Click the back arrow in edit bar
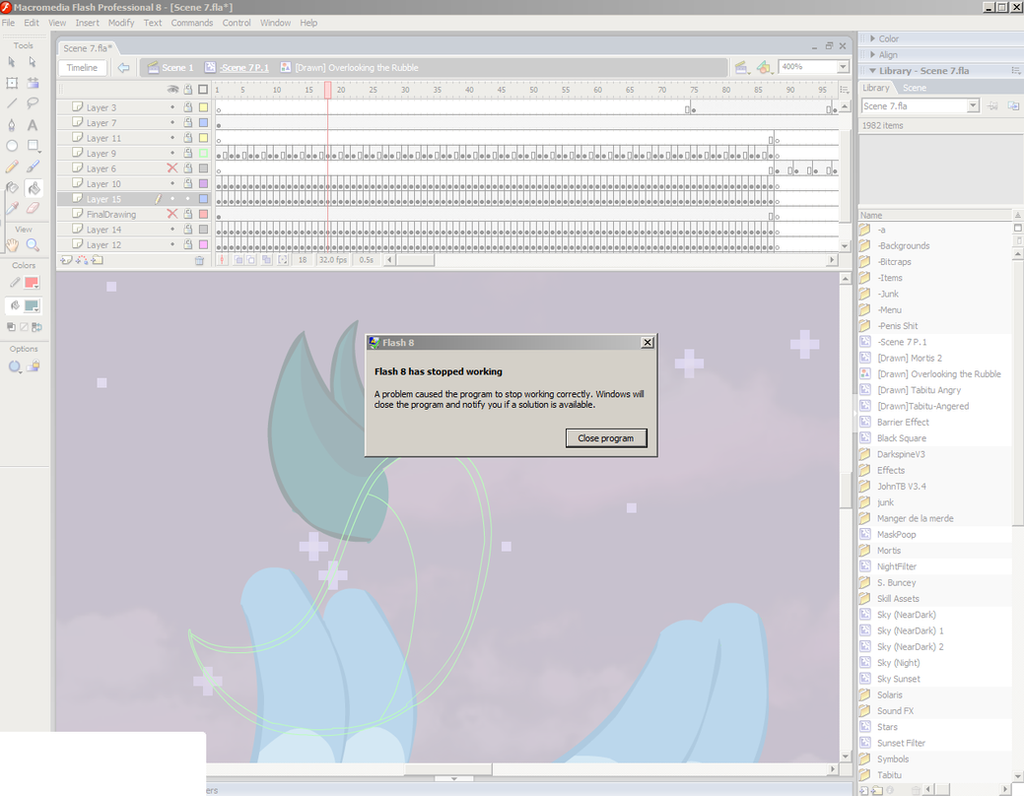 point(123,67)
